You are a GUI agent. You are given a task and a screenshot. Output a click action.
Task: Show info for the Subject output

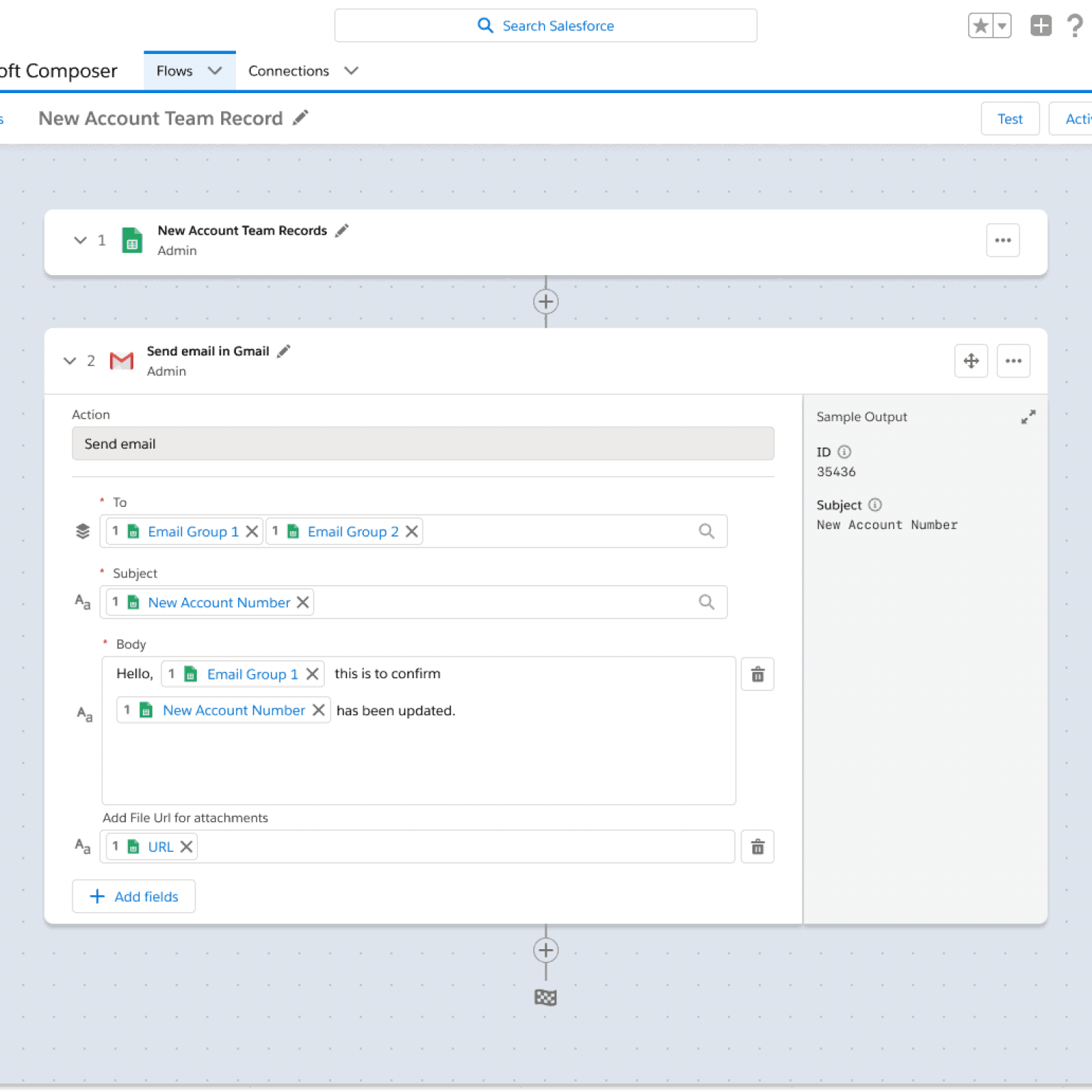[x=875, y=505]
